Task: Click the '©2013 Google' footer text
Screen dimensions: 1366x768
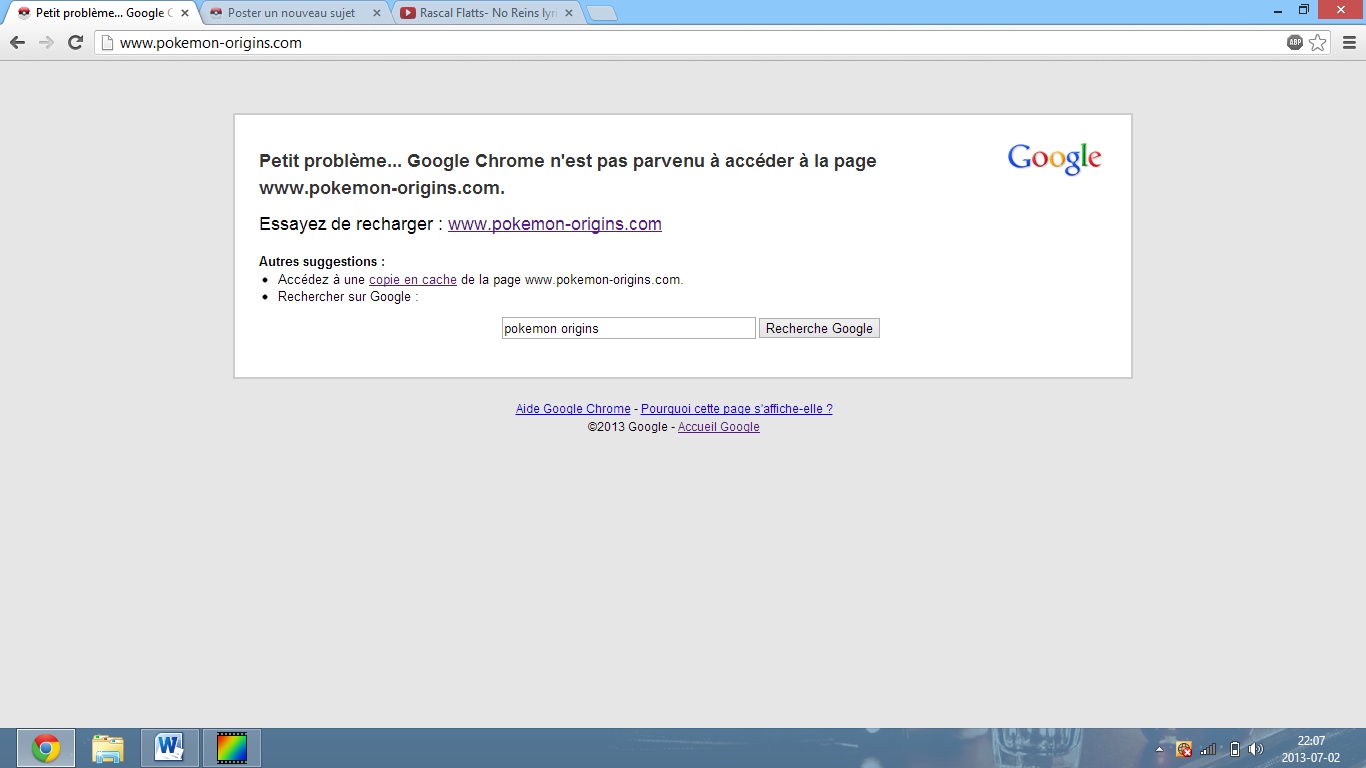Action: [627, 427]
